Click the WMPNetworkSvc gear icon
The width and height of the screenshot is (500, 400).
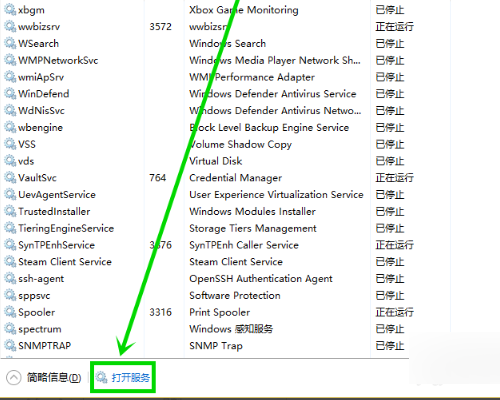(x=10, y=60)
